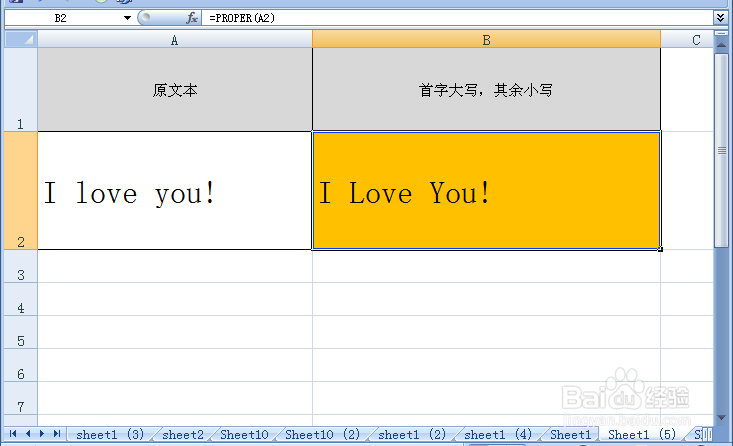
Task: Click the fill handle of cell B2
Action: (660, 249)
